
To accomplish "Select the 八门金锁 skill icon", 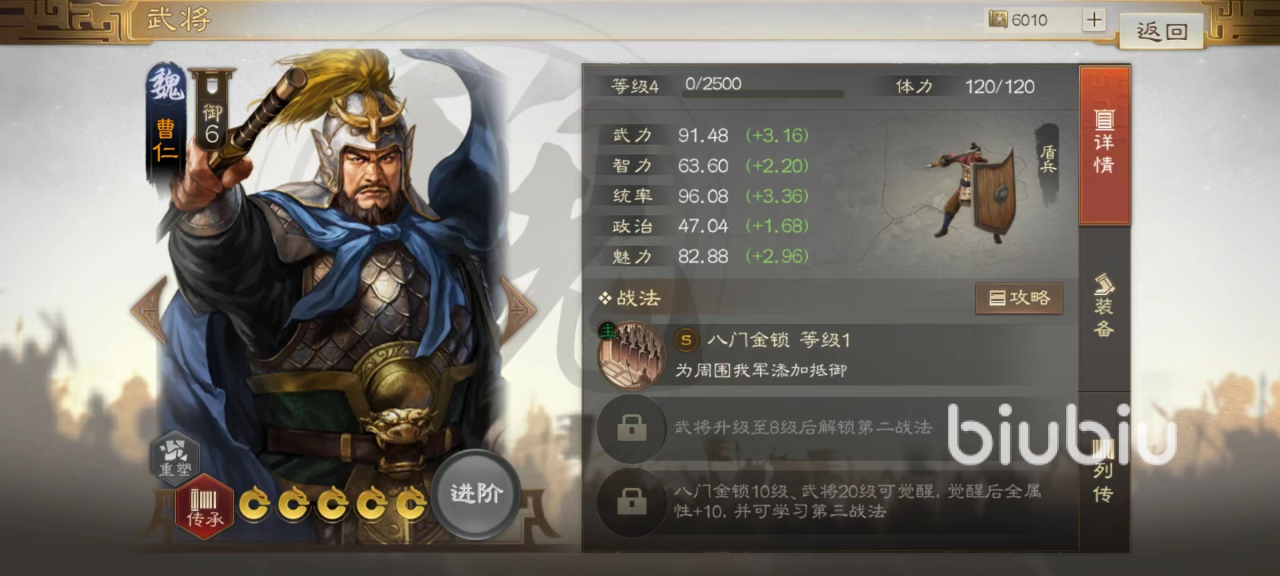I will [625, 354].
